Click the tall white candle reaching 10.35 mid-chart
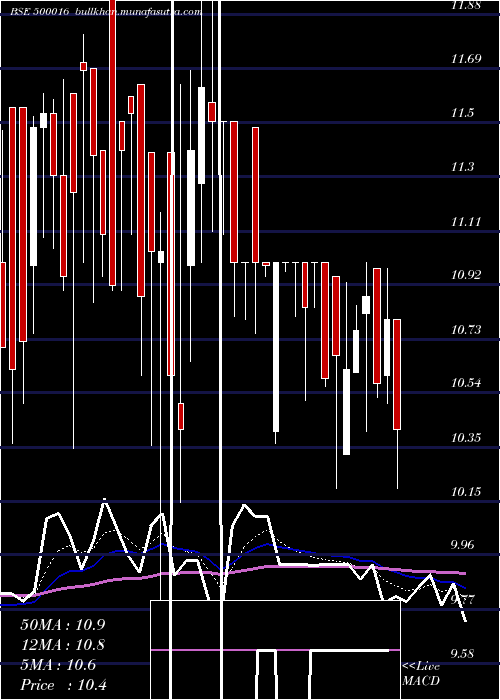500x700 pixels. 276,347
